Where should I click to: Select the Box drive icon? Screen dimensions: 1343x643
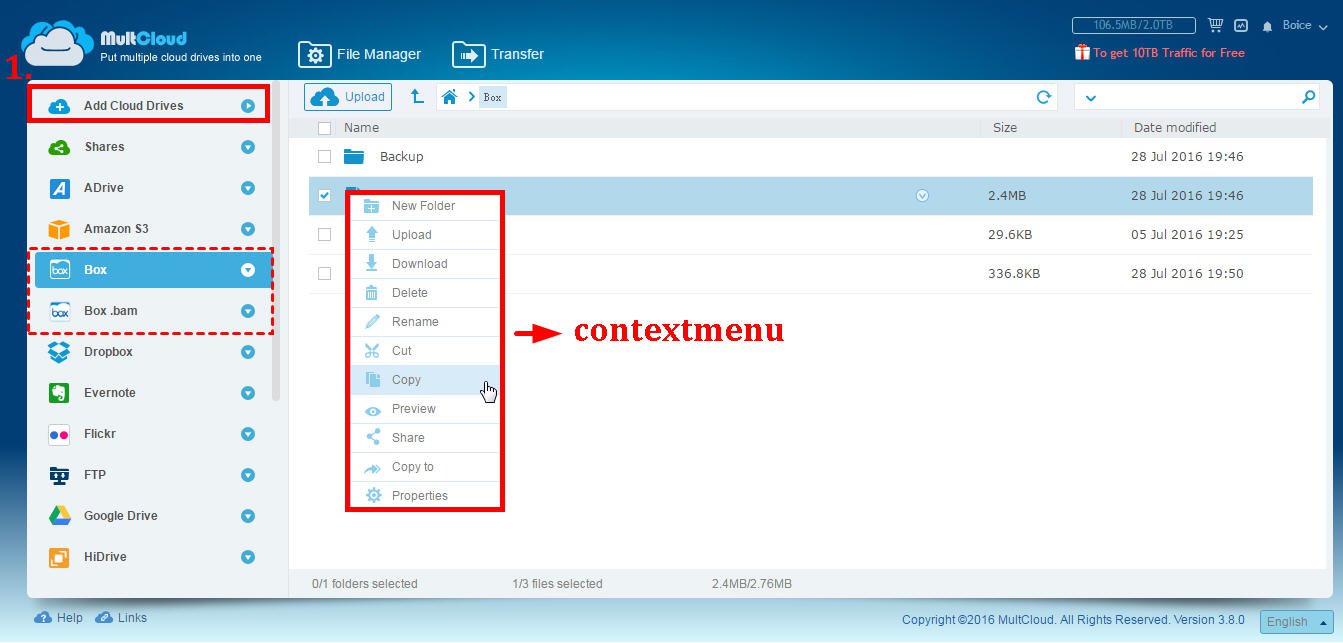click(59, 270)
